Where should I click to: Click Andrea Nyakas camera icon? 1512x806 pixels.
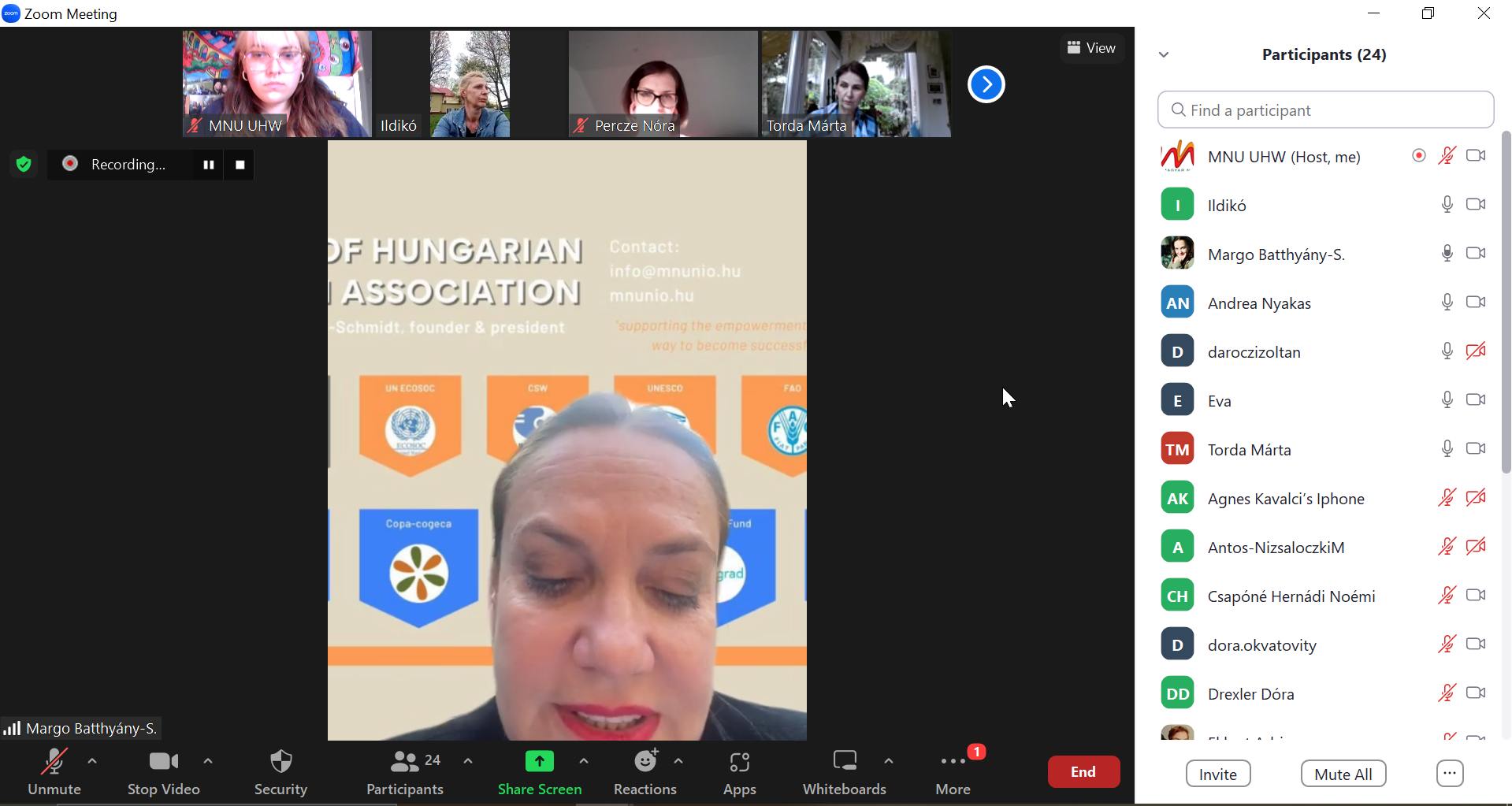point(1476,303)
